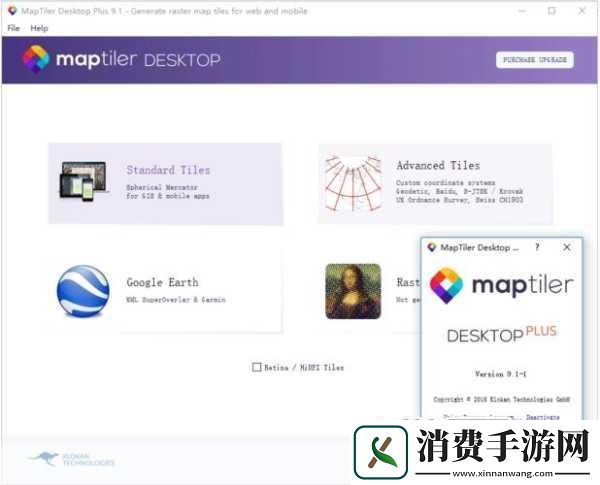Open the File menu
Image resolution: width=600 pixels, height=485 pixels.
13,28
